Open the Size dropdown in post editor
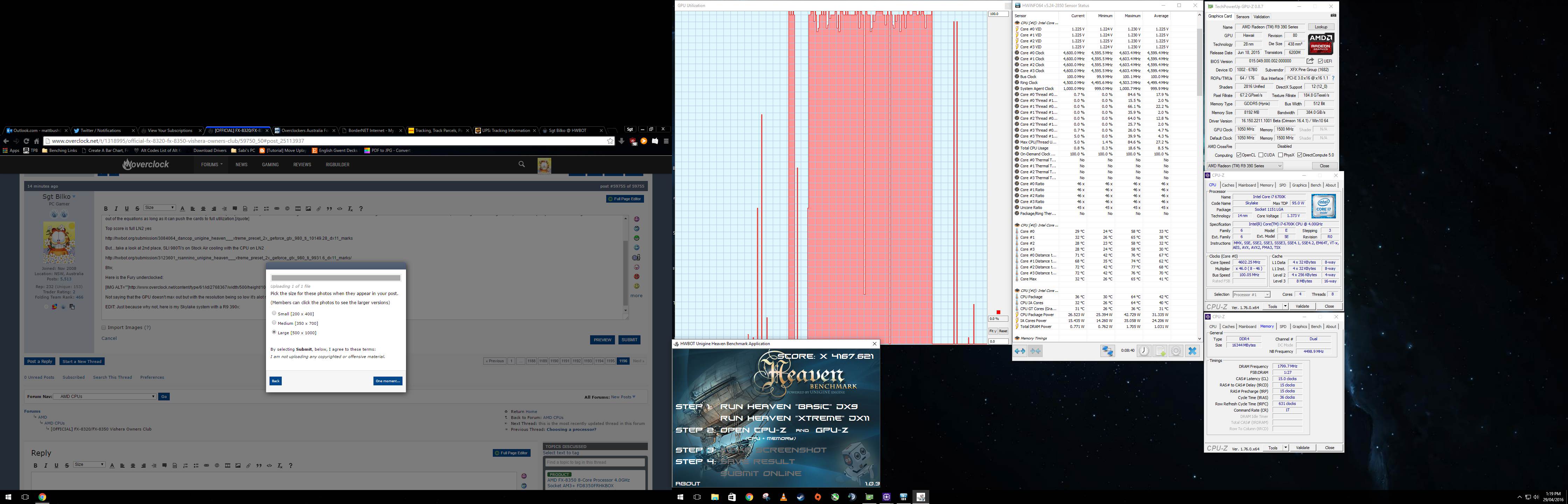This screenshot has height=504, width=1568. click(160, 208)
